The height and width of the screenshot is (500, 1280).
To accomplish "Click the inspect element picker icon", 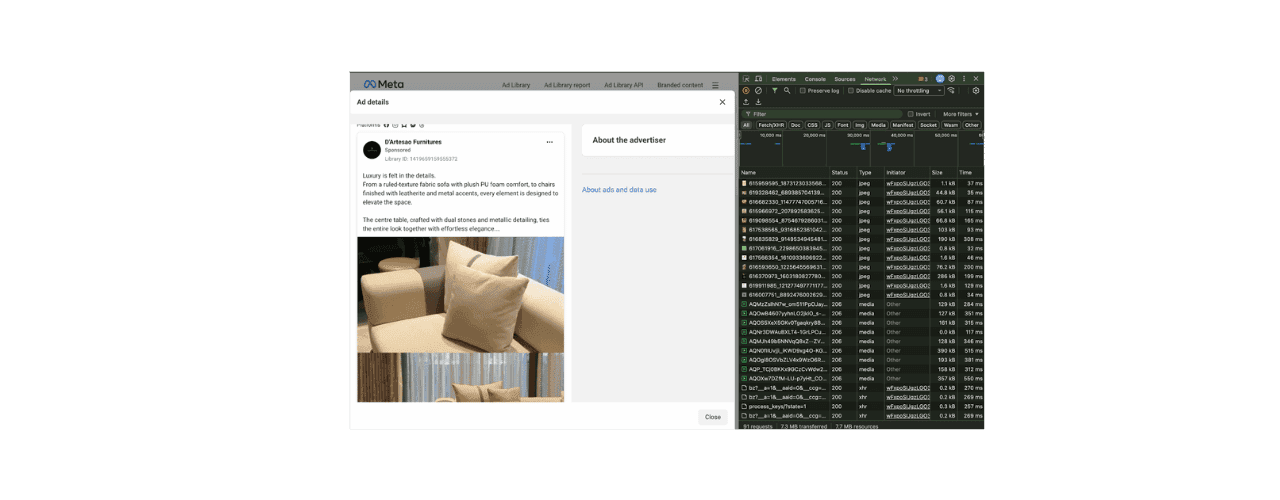I will [746, 79].
